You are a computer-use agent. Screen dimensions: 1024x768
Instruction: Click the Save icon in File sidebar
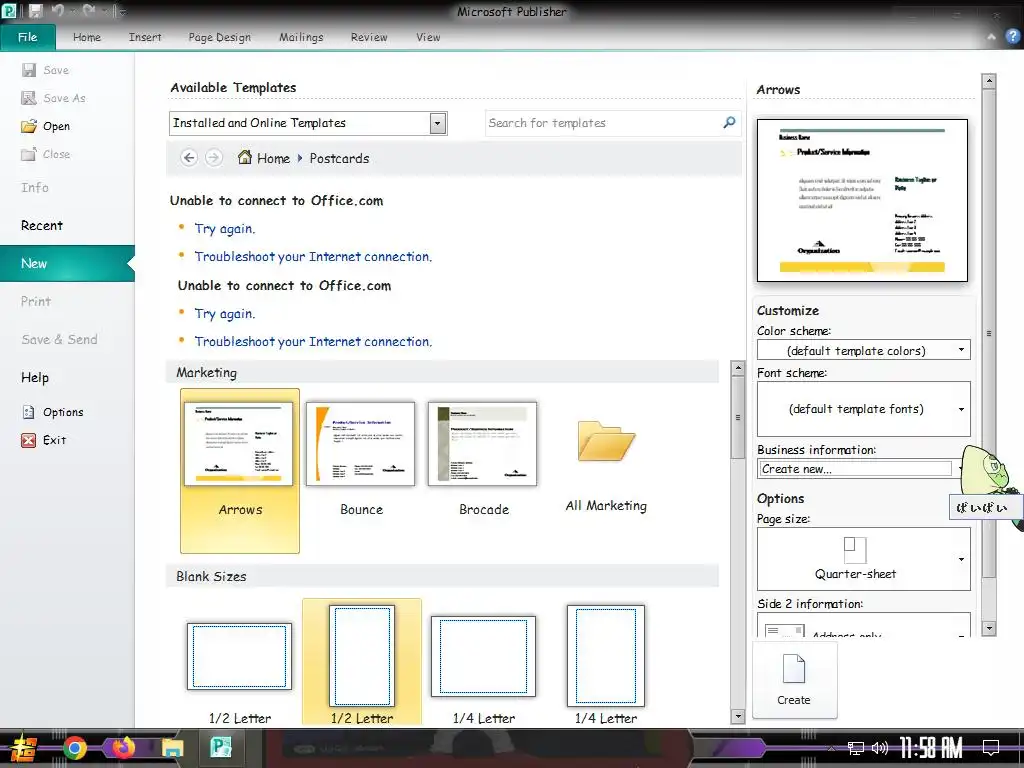(x=29, y=70)
